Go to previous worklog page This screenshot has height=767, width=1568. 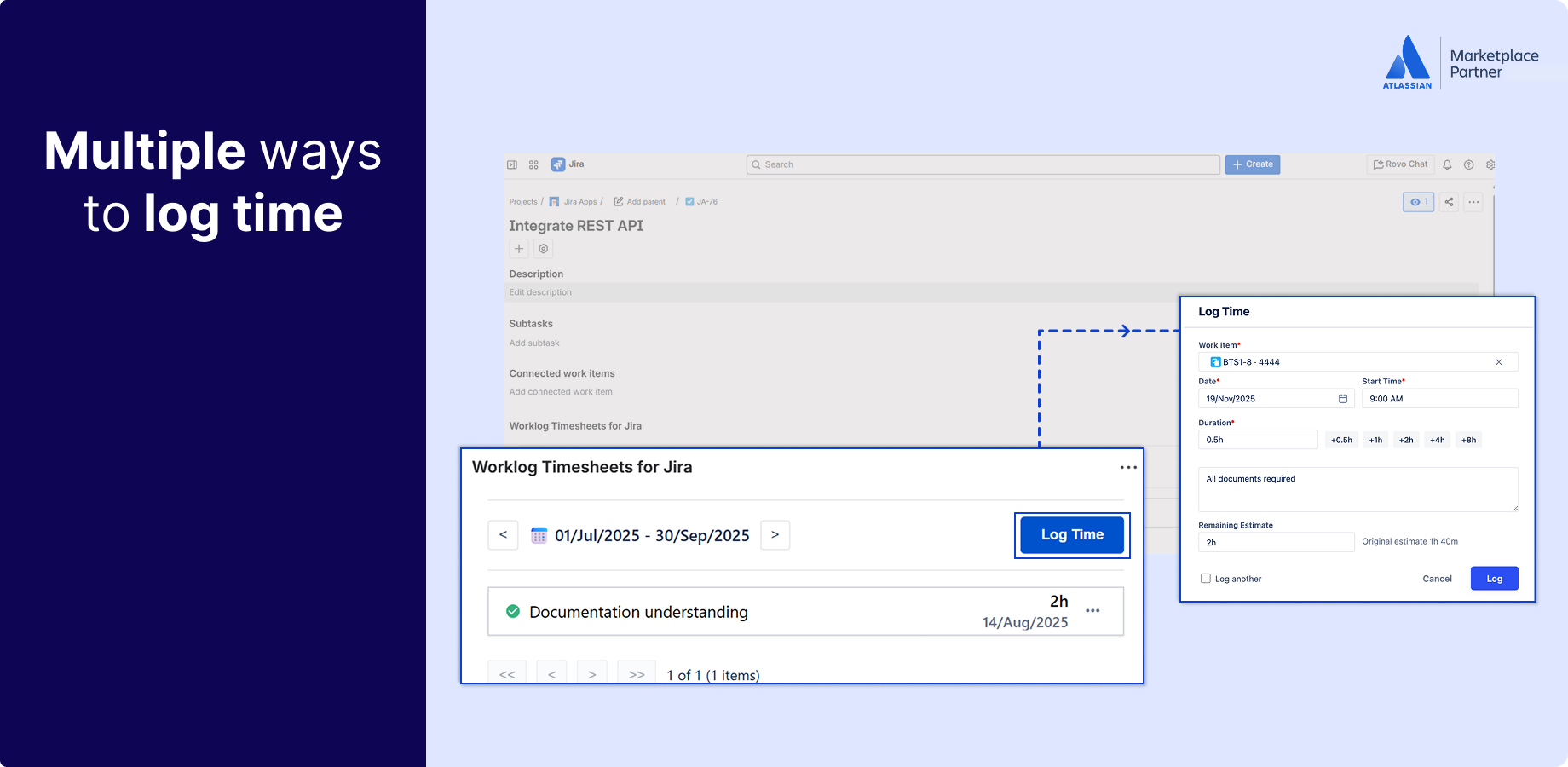click(551, 673)
